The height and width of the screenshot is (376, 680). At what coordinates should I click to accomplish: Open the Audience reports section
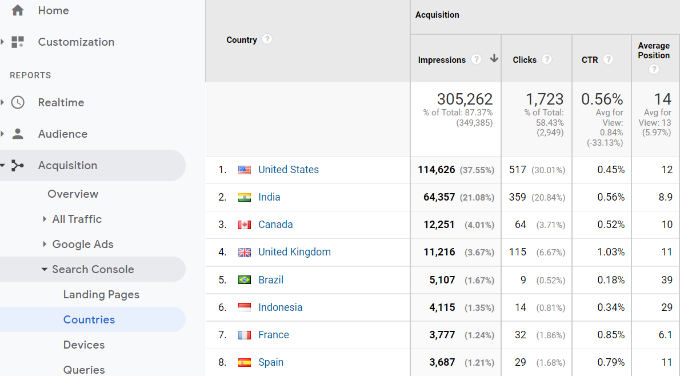[x=62, y=134]
